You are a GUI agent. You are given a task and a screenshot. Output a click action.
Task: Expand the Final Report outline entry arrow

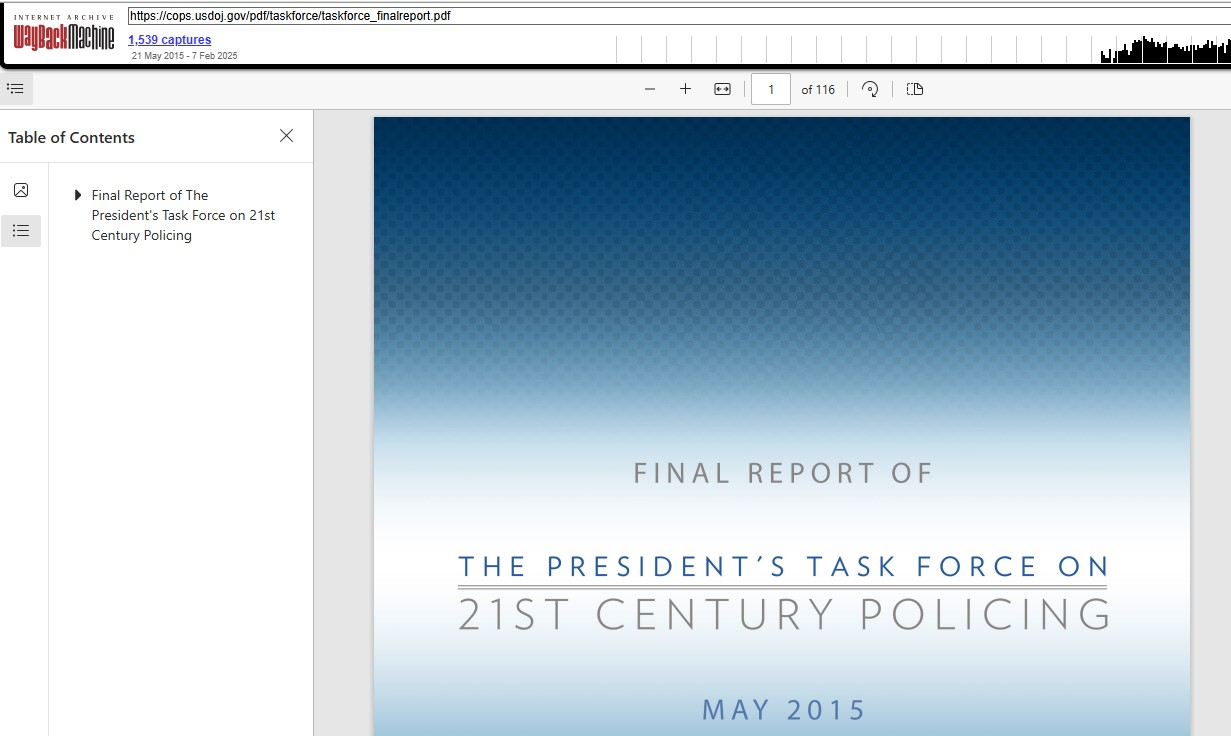pyautogui.click(x=79, y=195)
